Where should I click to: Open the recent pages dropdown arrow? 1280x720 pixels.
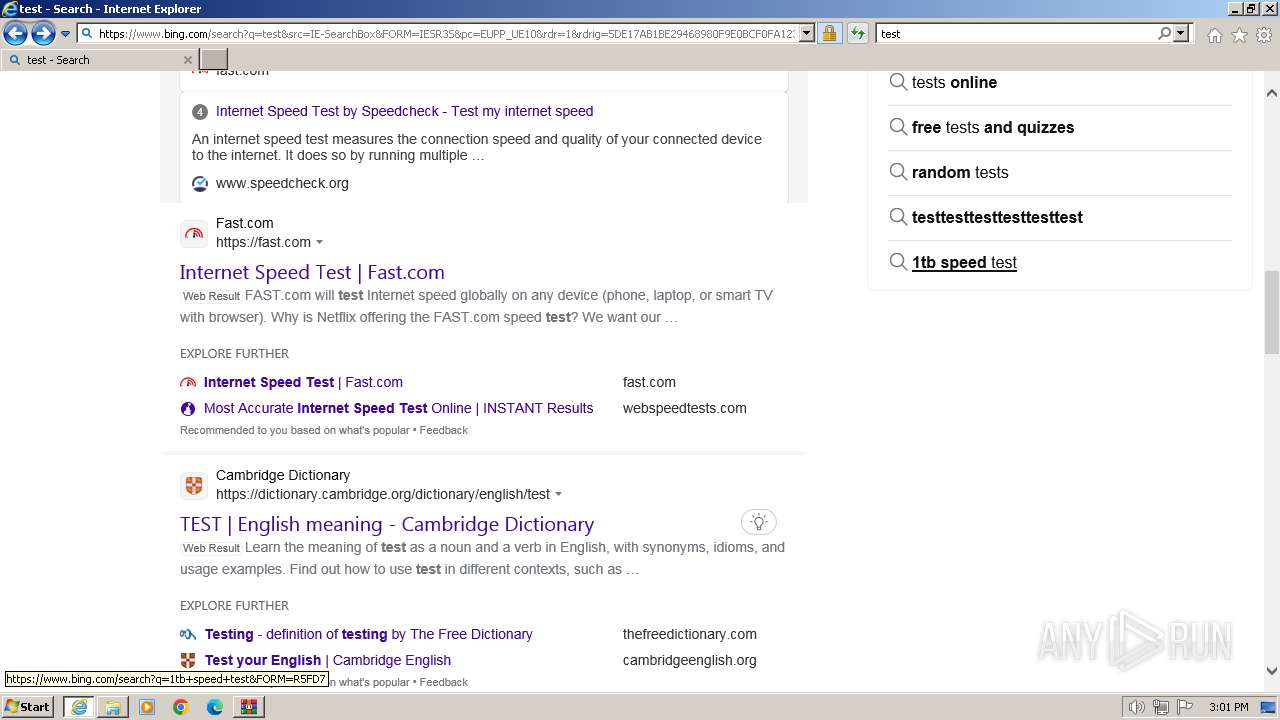(65, 34)
